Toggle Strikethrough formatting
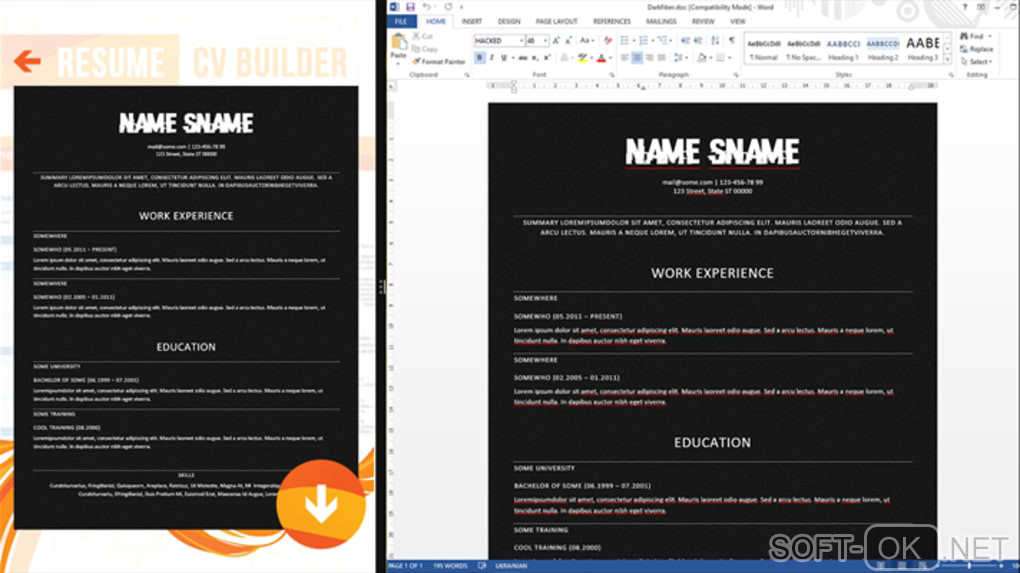This screenshot has width=1020, height=573. (522, 58)
